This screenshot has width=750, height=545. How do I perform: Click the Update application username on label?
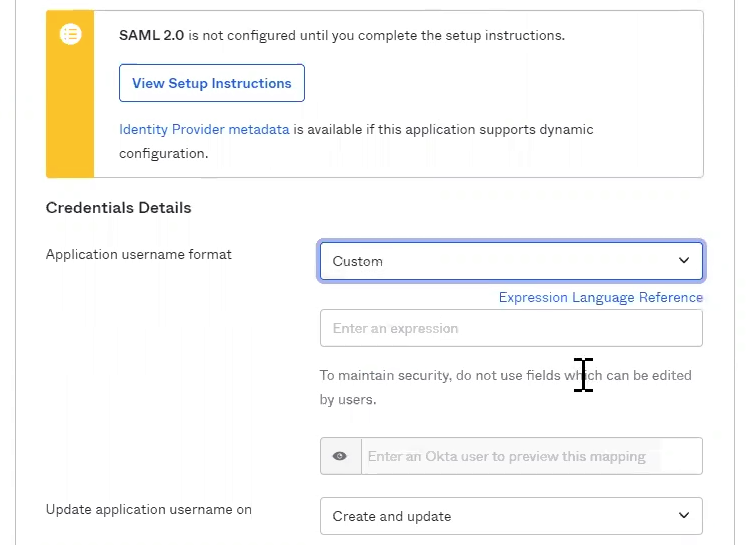click(148, 509)
